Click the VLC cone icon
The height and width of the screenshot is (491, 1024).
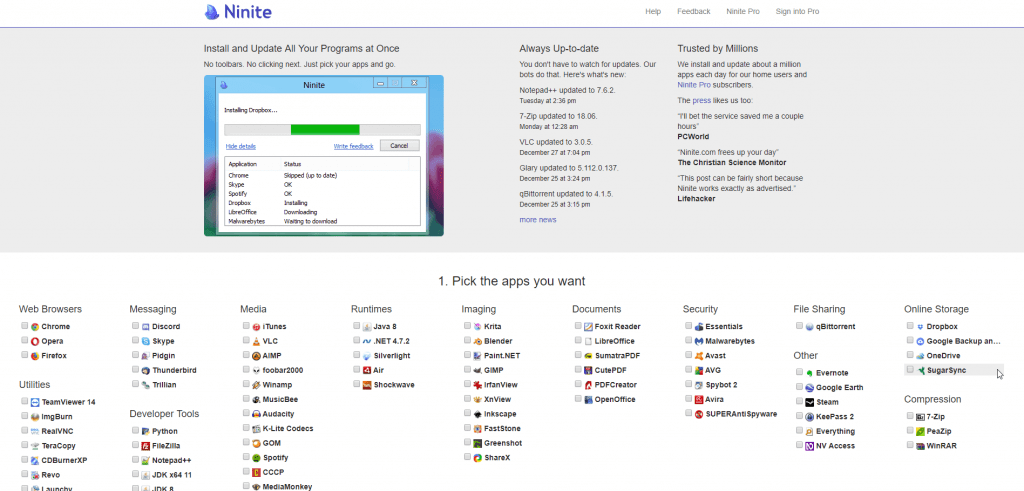[x=257, y=341]
